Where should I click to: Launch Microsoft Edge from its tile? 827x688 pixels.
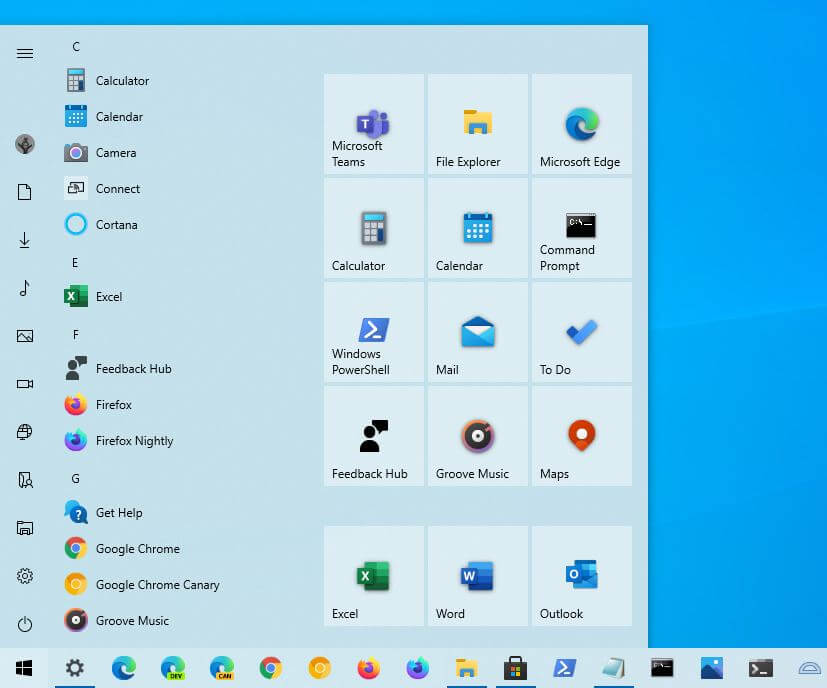click(582, 124)
